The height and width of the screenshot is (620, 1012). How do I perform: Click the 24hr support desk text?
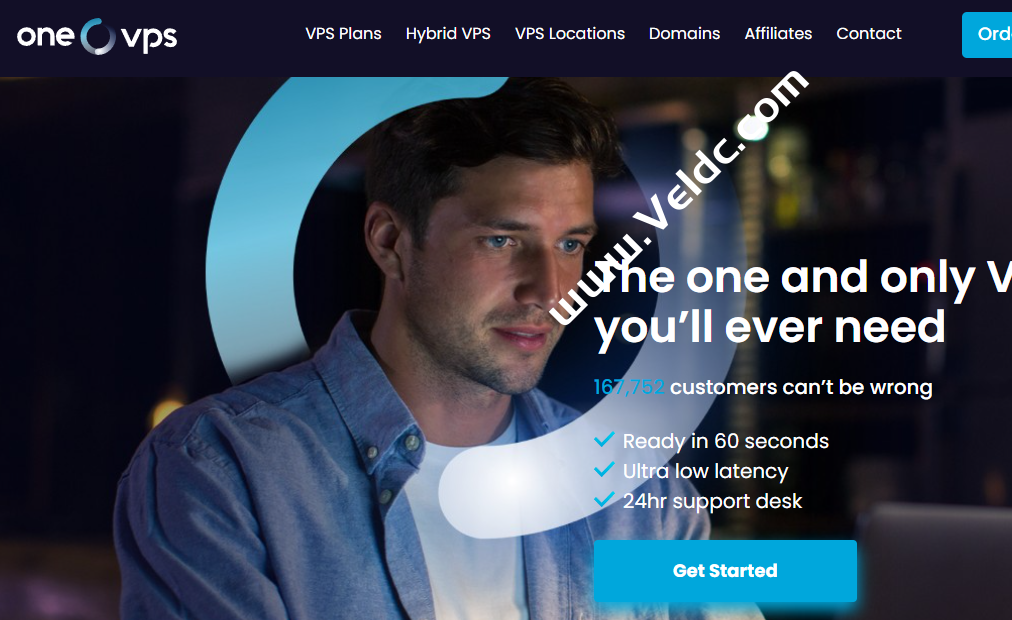pyautogui.click(x=712, y=501)
